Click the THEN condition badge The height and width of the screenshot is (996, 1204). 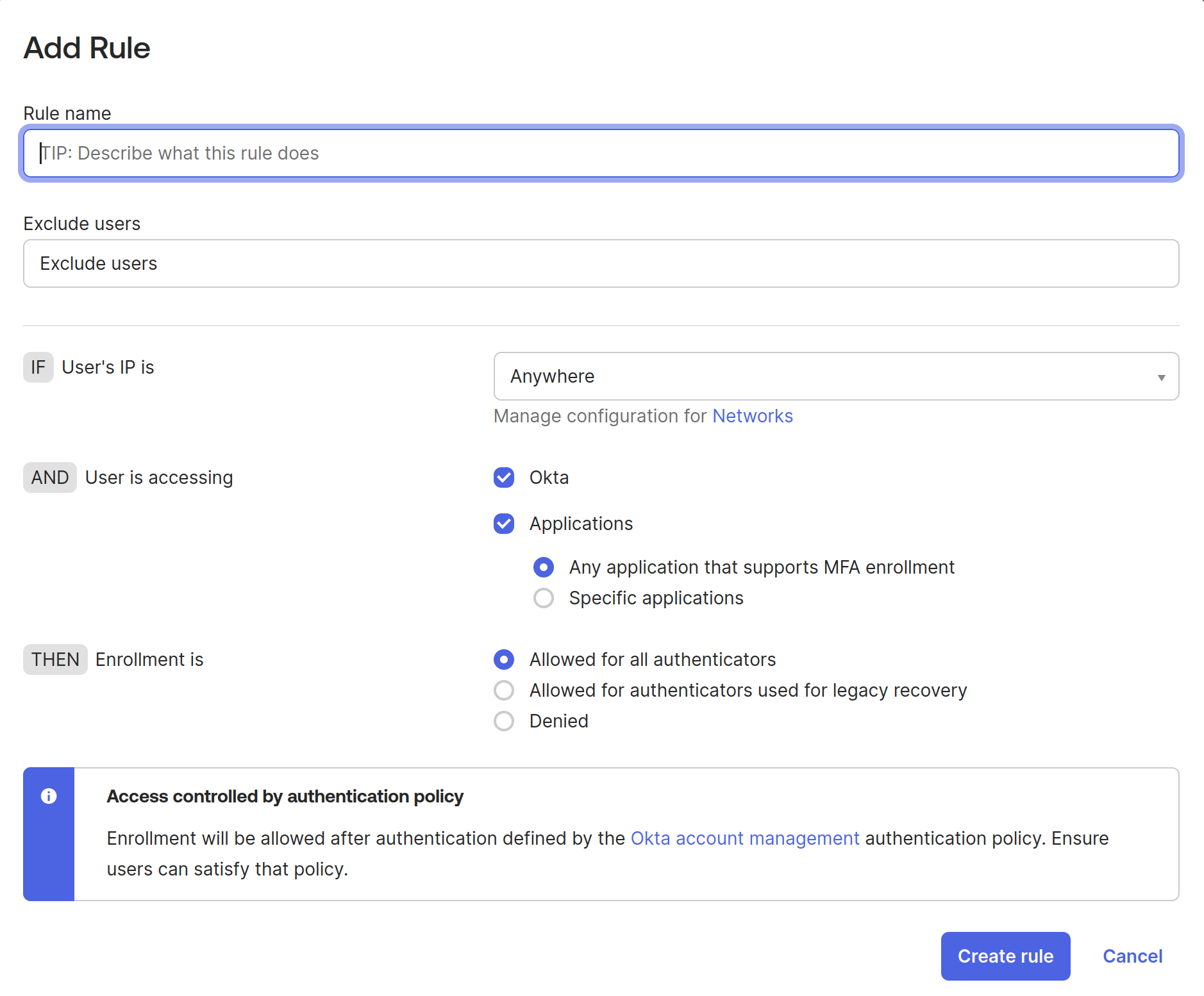(x=55, y=660)
